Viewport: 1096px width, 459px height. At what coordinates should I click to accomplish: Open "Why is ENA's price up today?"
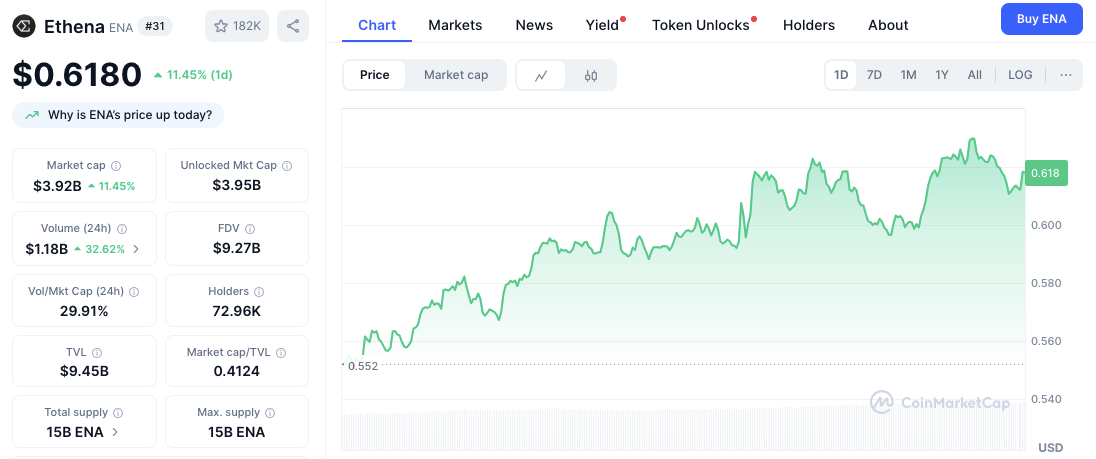click(x=119, y=115)
